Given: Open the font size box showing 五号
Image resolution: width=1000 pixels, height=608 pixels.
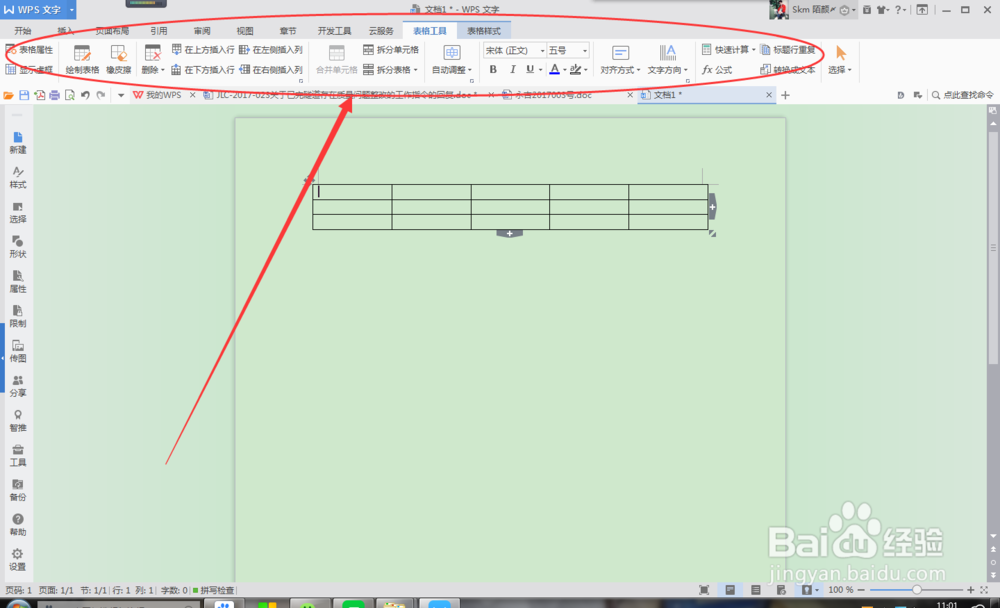Looking at the screenshot, I should (x=568, y=50).
